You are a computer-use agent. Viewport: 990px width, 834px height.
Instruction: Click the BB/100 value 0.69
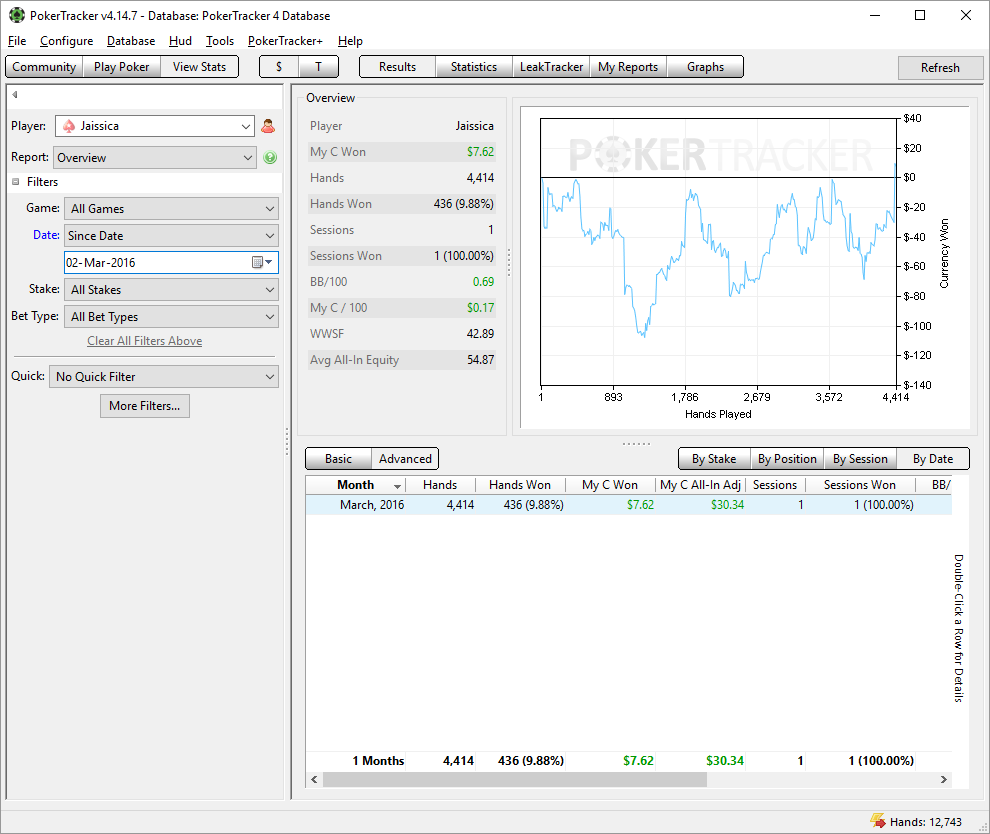484,282
